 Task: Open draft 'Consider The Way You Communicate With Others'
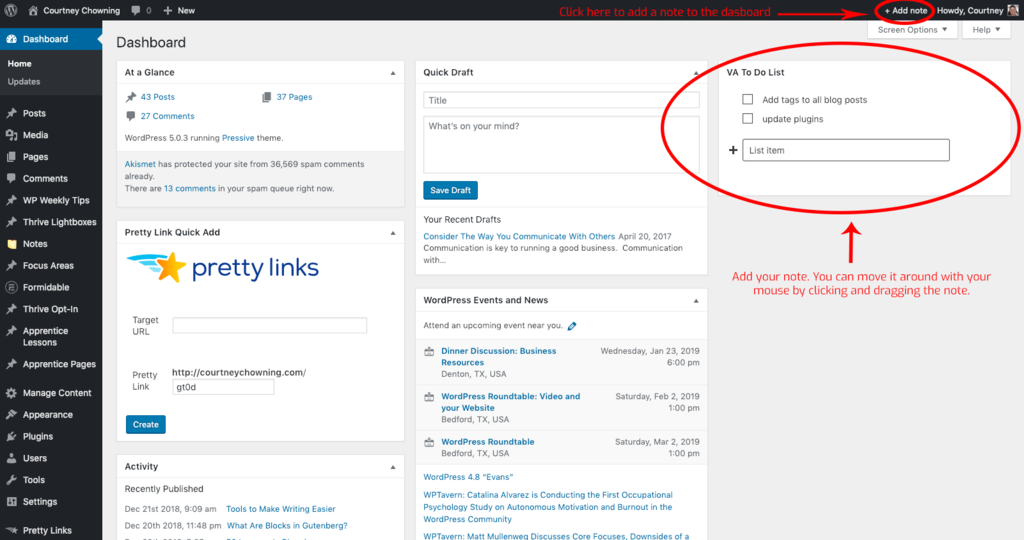coord(519,236)
